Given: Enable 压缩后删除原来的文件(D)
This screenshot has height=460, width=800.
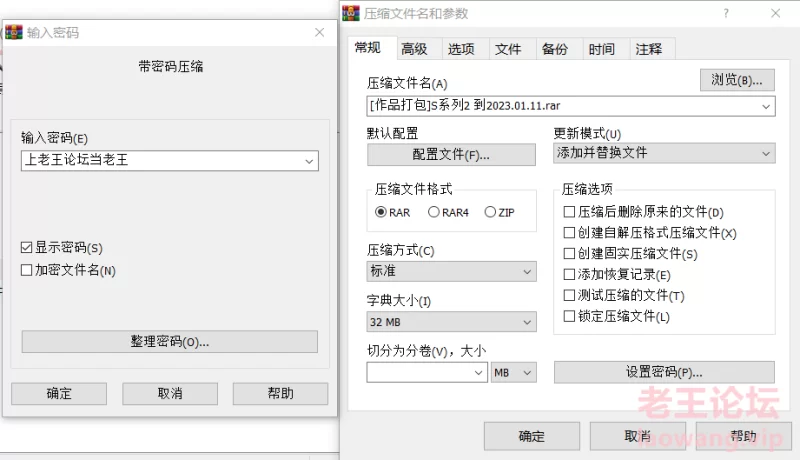Looking at the screenshot, I should coord(569,212).
